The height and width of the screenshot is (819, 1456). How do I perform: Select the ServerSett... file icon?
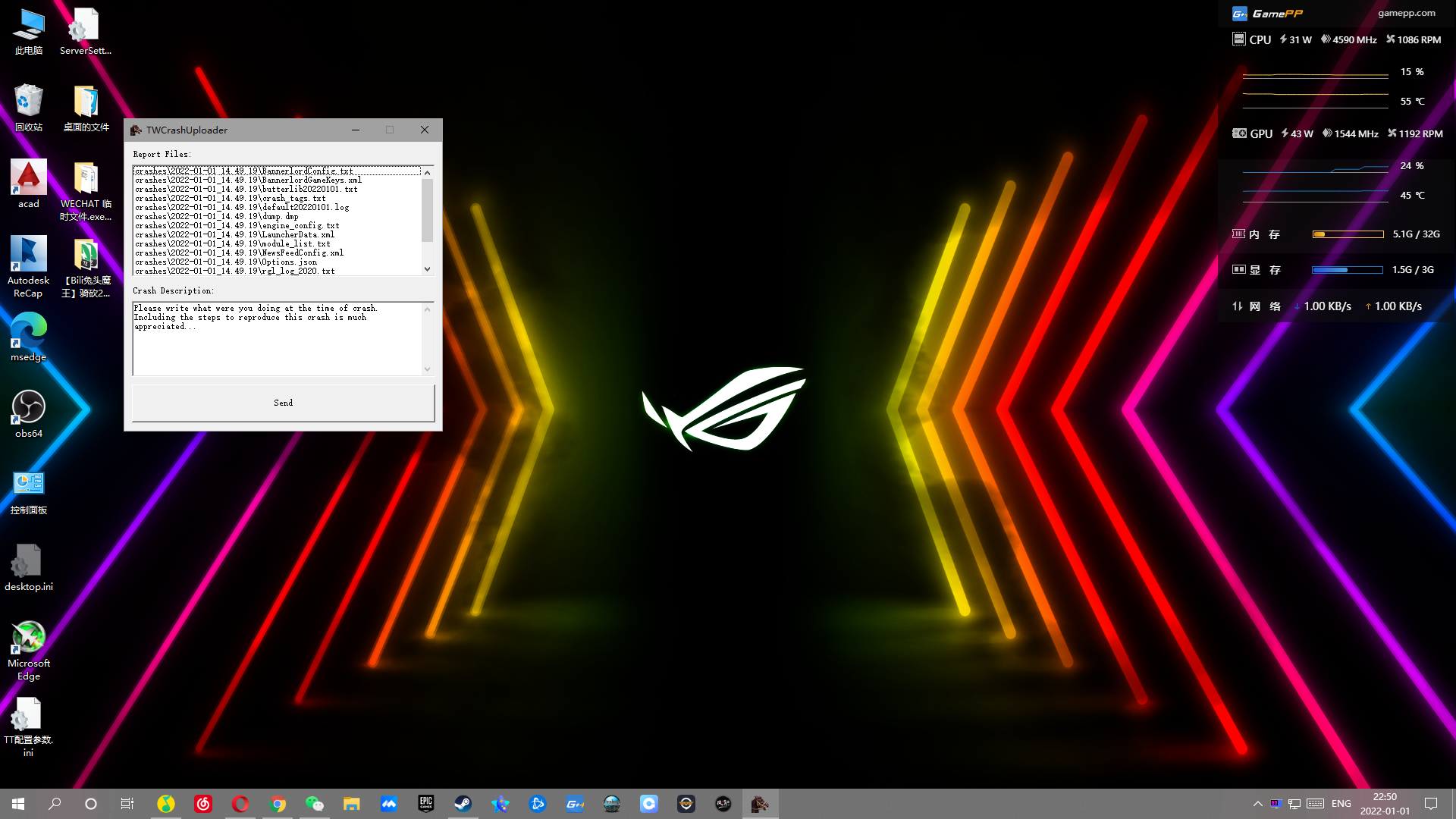(x=86, y=32)
